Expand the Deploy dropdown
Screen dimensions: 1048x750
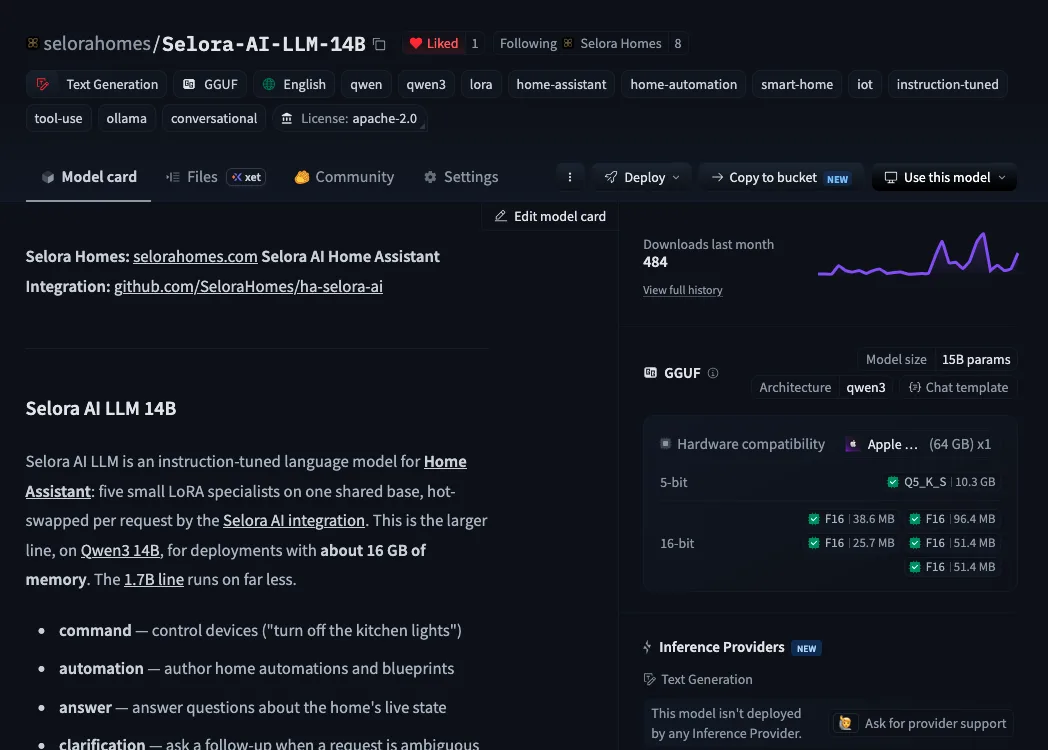pyautogui.click(x=642, y=177)
